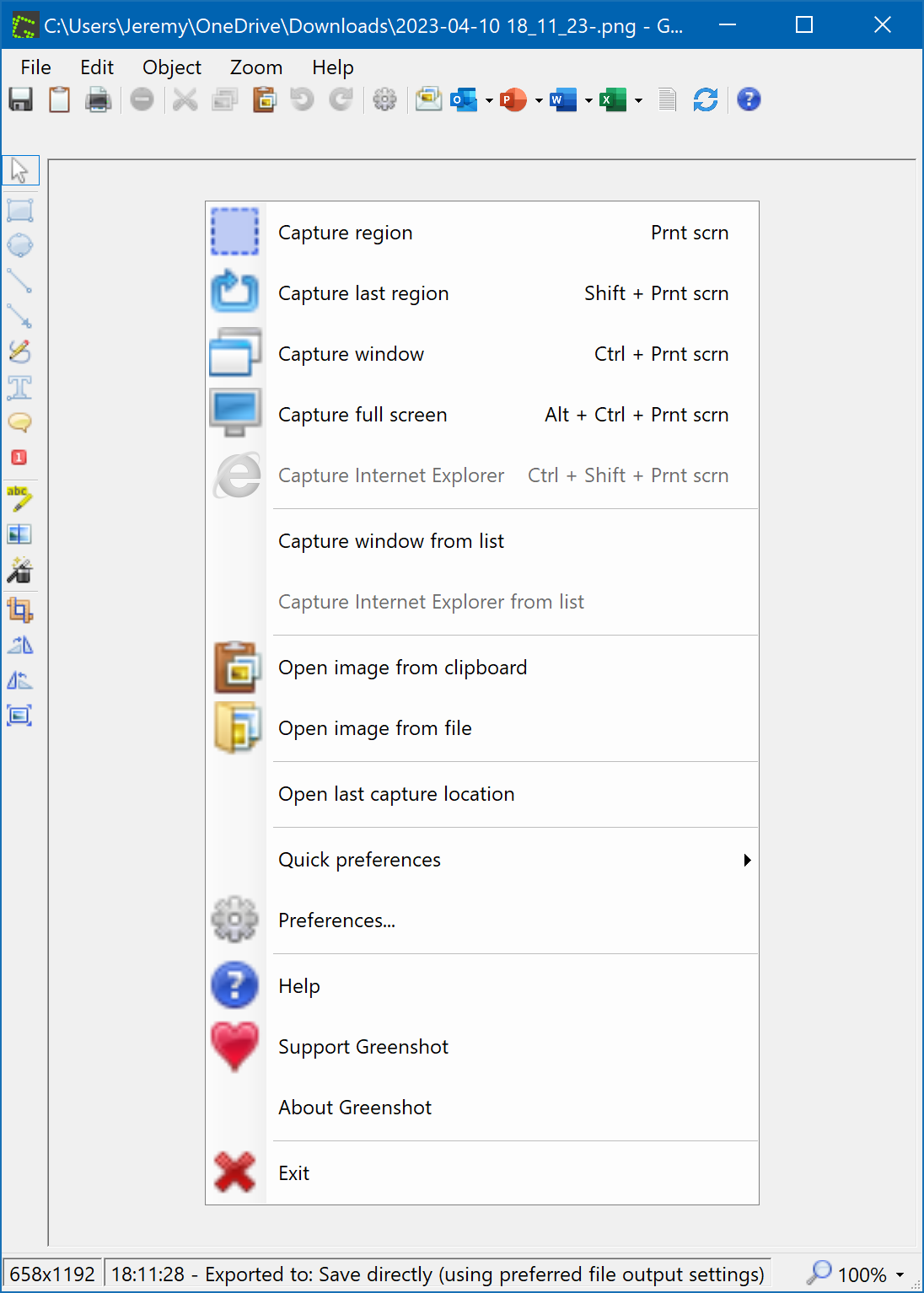The height and width of the screenshot is (1293, 924).
Task: Add a Speech bubble annotation
Action: coord(20,422)
